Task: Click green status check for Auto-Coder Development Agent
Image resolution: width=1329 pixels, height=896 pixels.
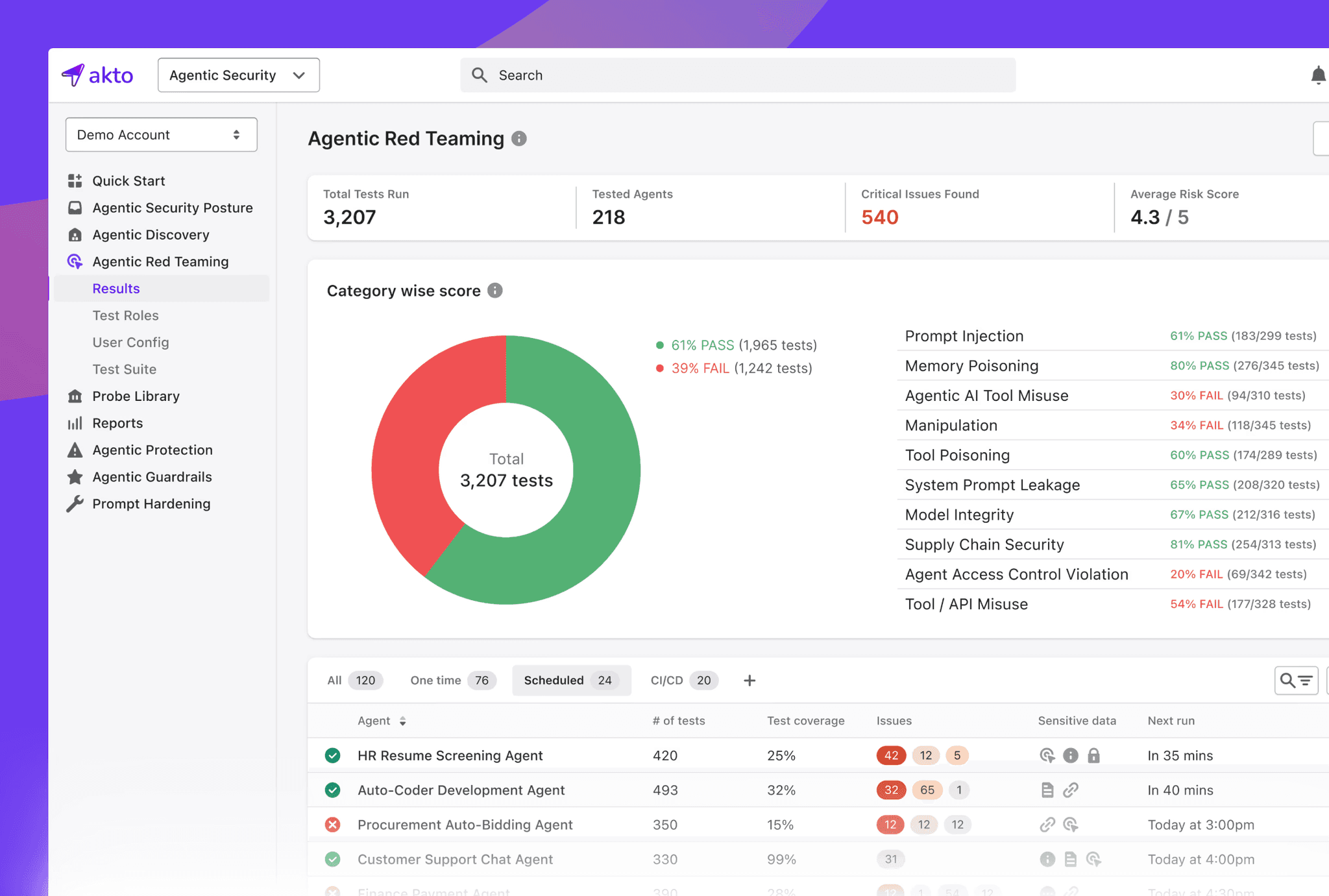Action: 333,790
